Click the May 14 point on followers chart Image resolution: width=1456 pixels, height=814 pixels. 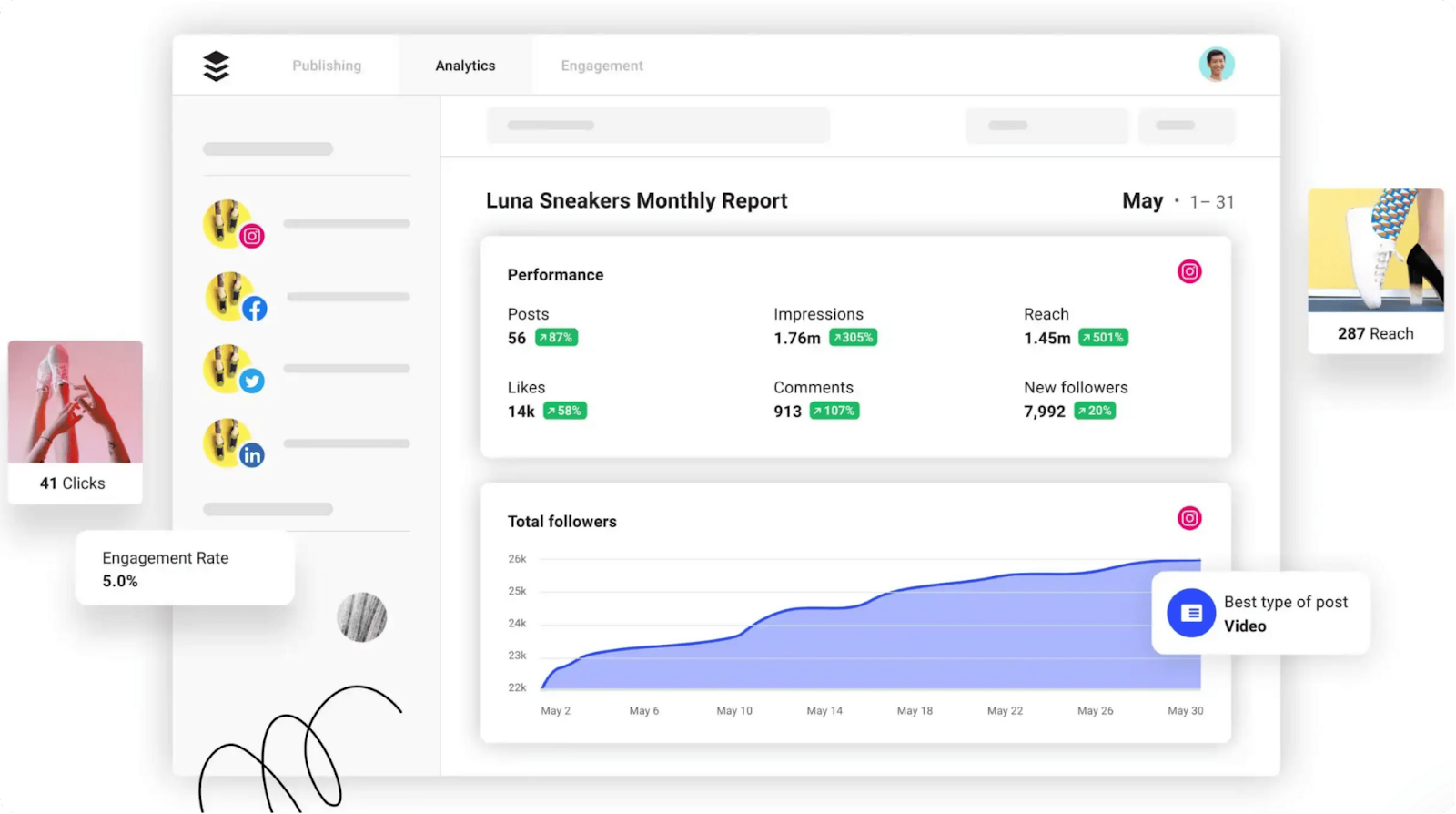click(824, 608)
